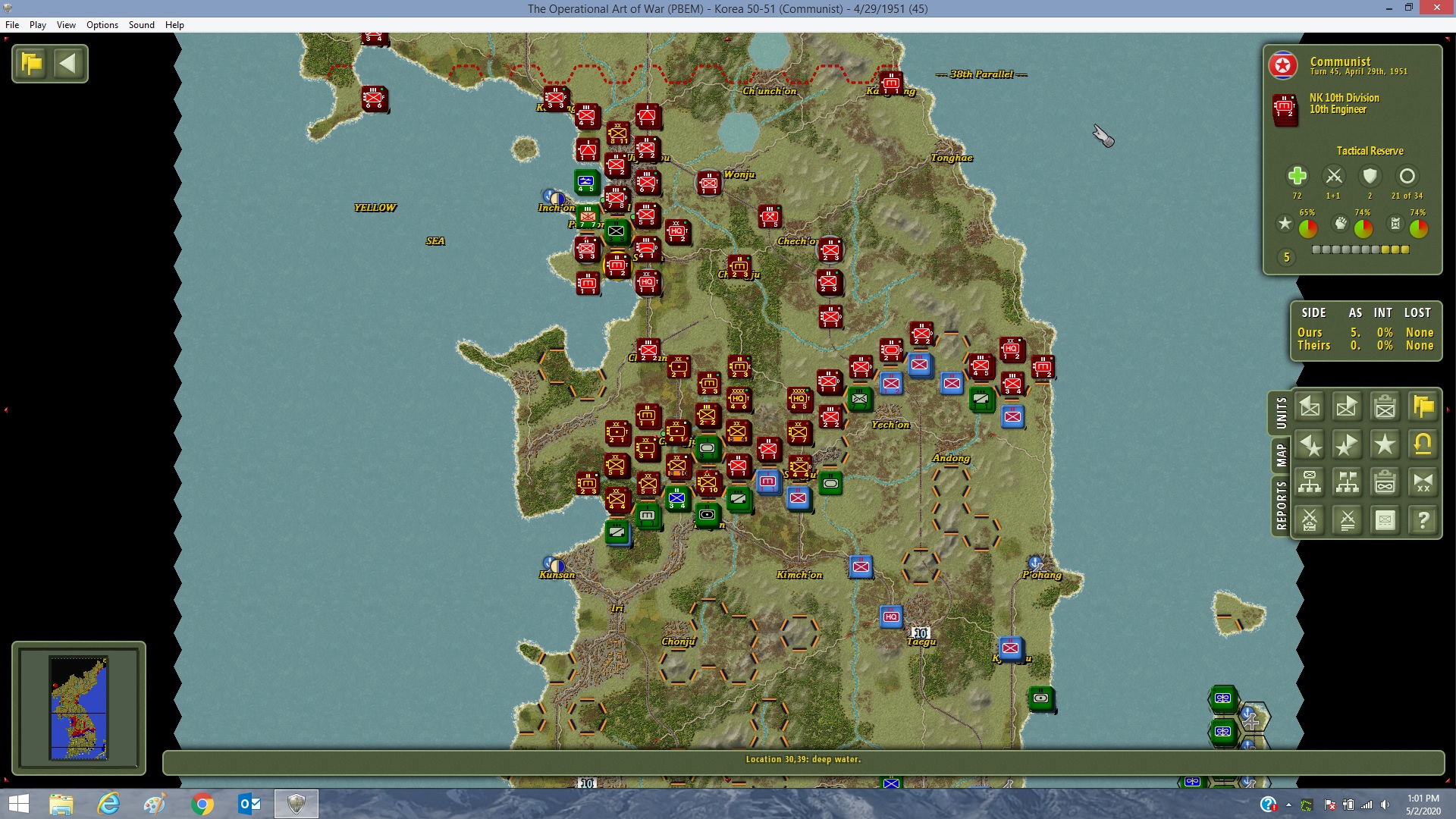
Task: Open Outlook from taskbar
Action: click(249, 804)
